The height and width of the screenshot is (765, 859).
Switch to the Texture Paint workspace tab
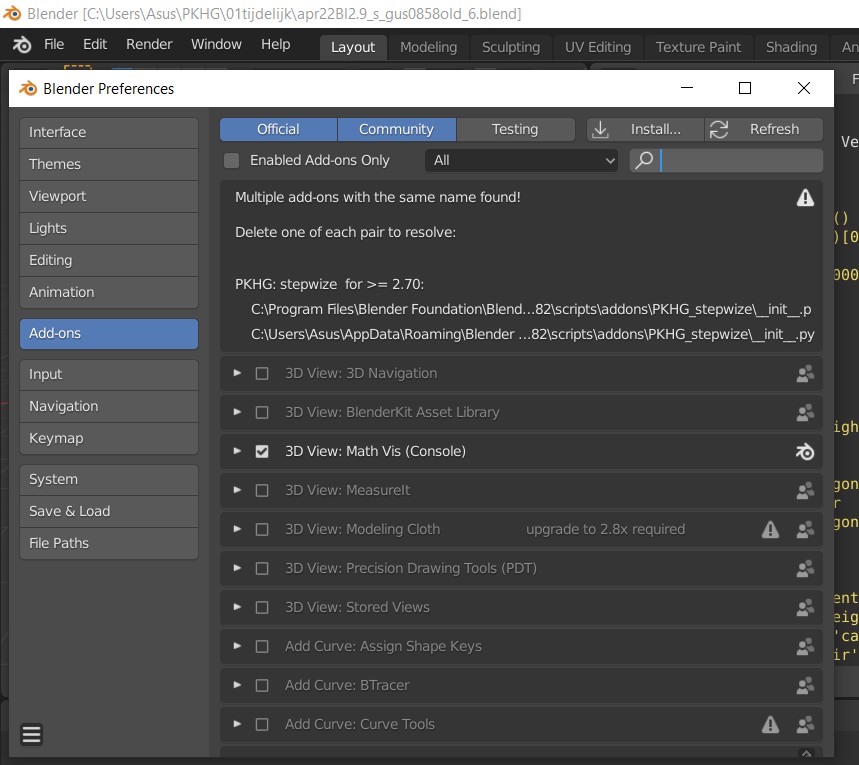698,48
